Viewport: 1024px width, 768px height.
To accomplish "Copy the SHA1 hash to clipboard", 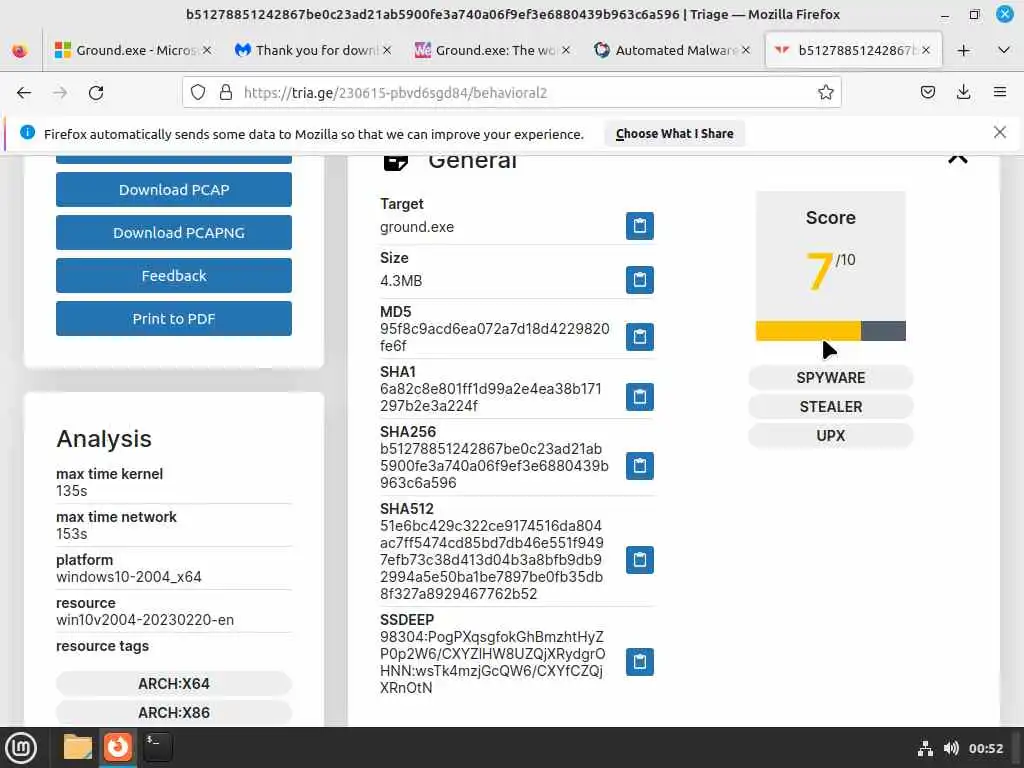I will click(x=639, y=397).
